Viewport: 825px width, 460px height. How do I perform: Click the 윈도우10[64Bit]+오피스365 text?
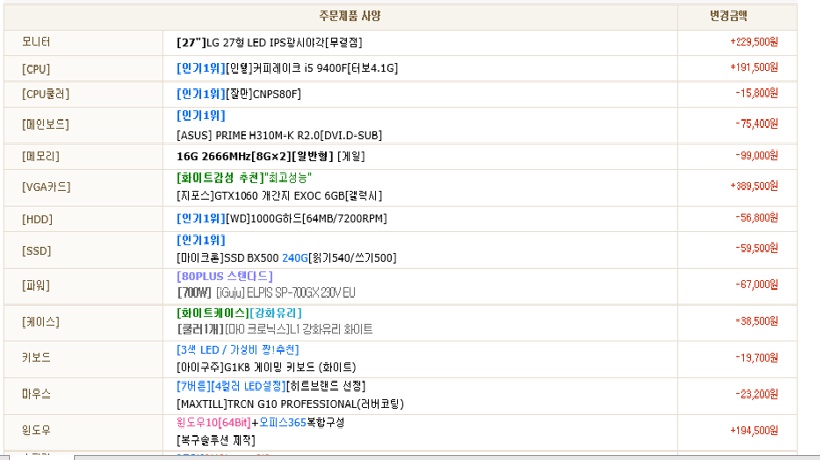click(260, 423)
